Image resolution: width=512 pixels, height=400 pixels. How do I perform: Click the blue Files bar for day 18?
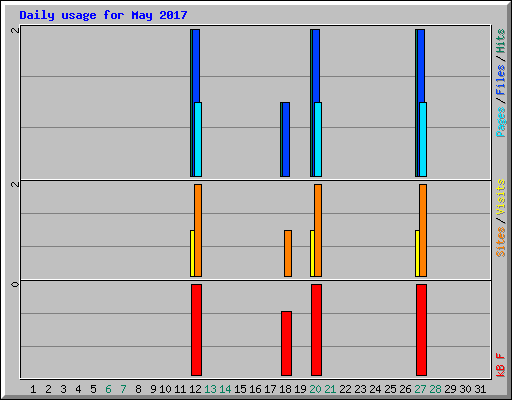(286, 139)
